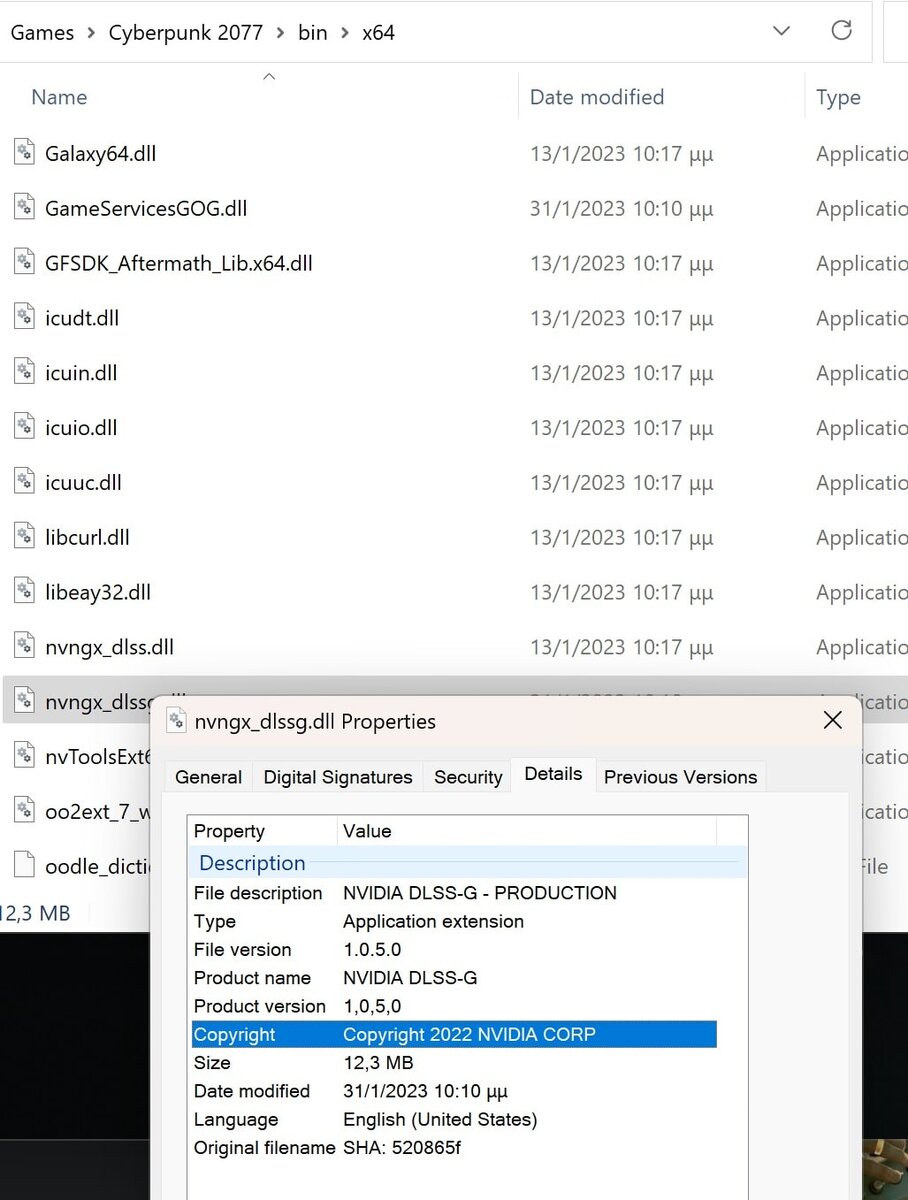
Task: Click the nvngx_dlss.dll file icon
Action: pos(25,646)
